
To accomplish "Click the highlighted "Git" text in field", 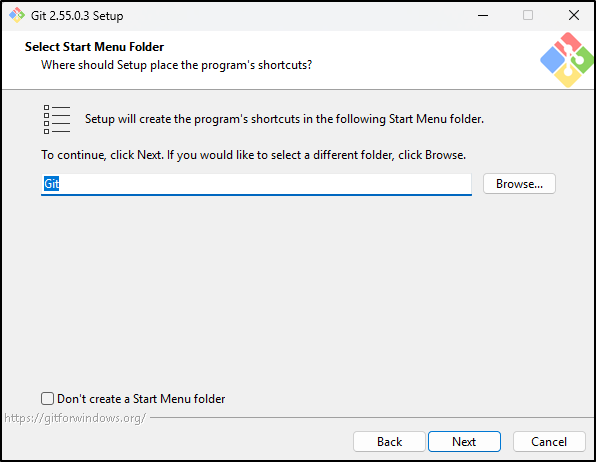I will (x=51, y=184).
